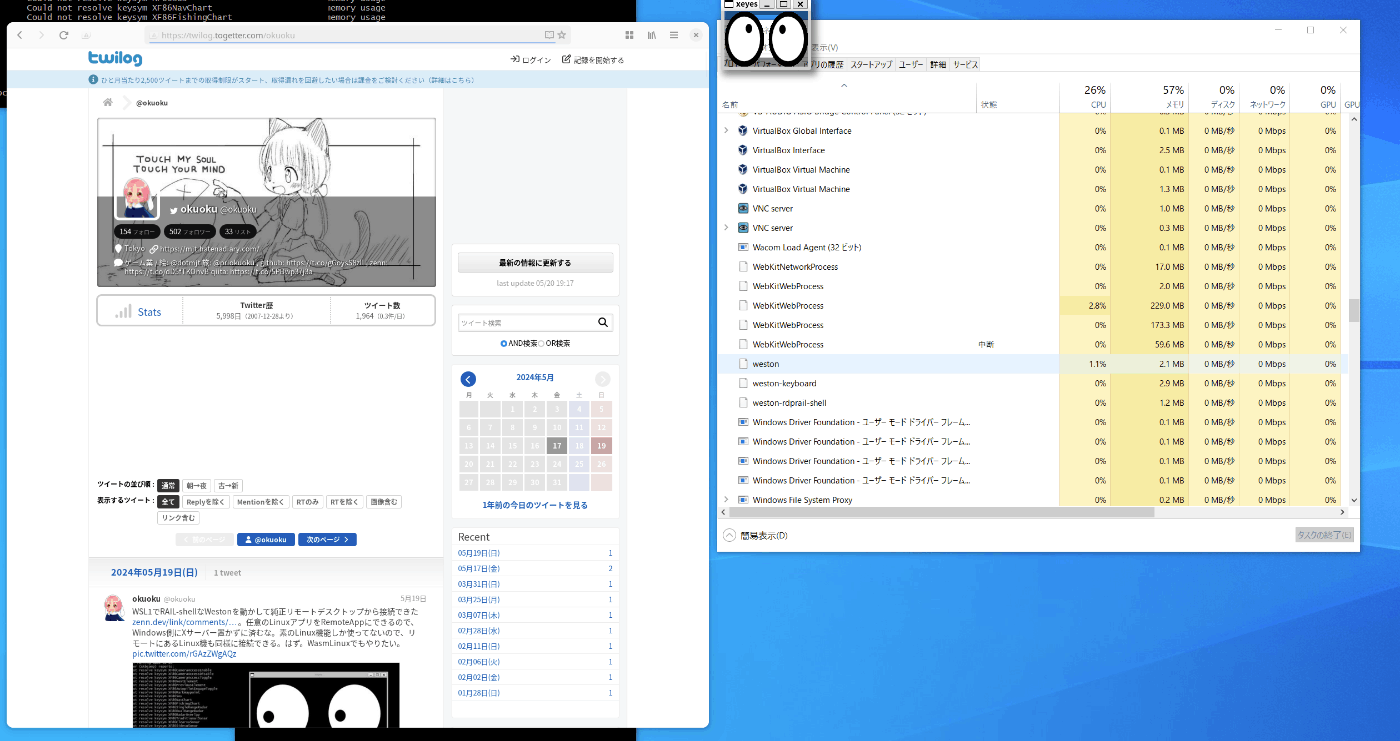Click the xeyes window title icon

tap(729, 5)
